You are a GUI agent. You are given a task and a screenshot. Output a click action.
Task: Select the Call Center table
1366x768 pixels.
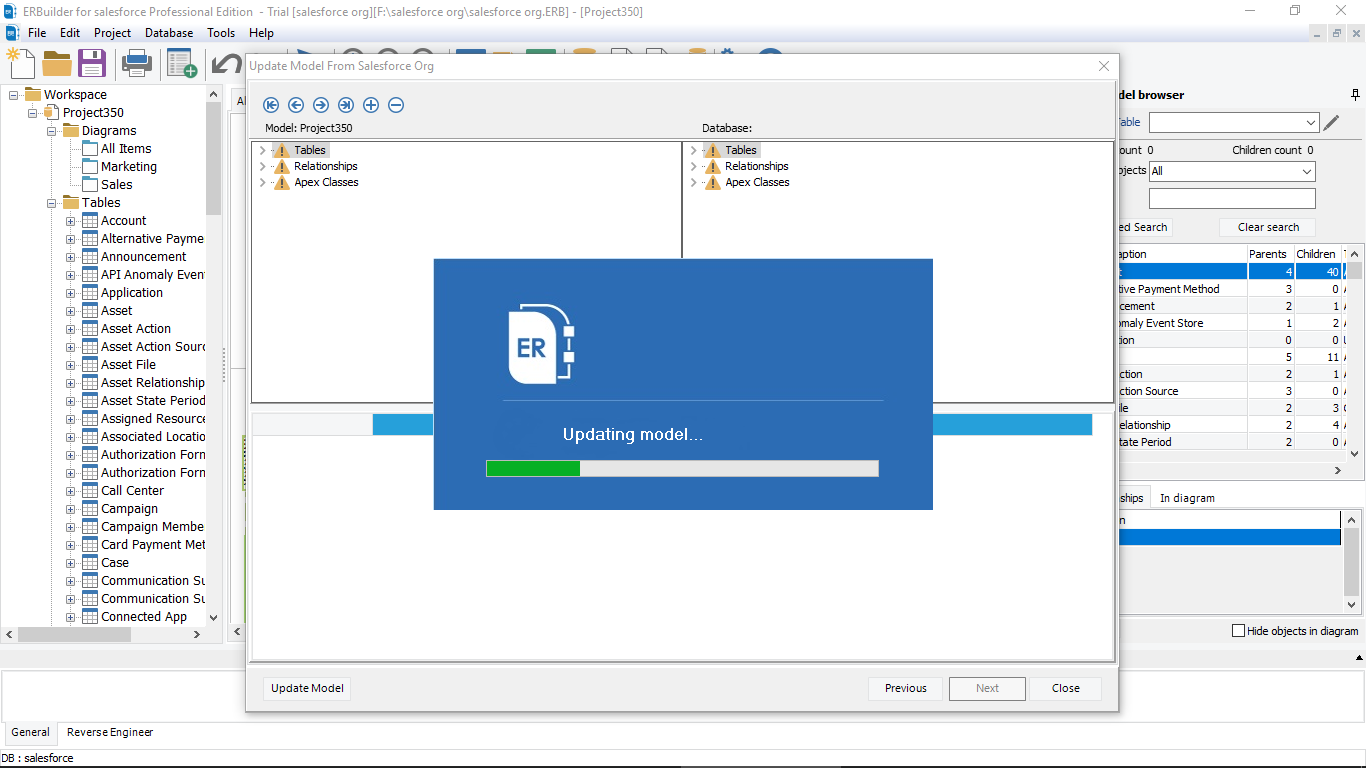click(x=132, y=491)
